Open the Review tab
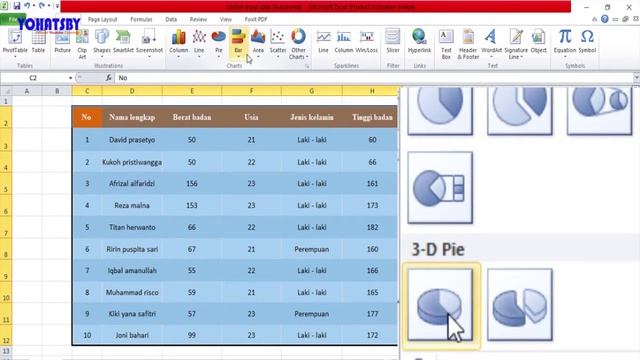Viewport: 640px width, 360px height. (198, 19)
